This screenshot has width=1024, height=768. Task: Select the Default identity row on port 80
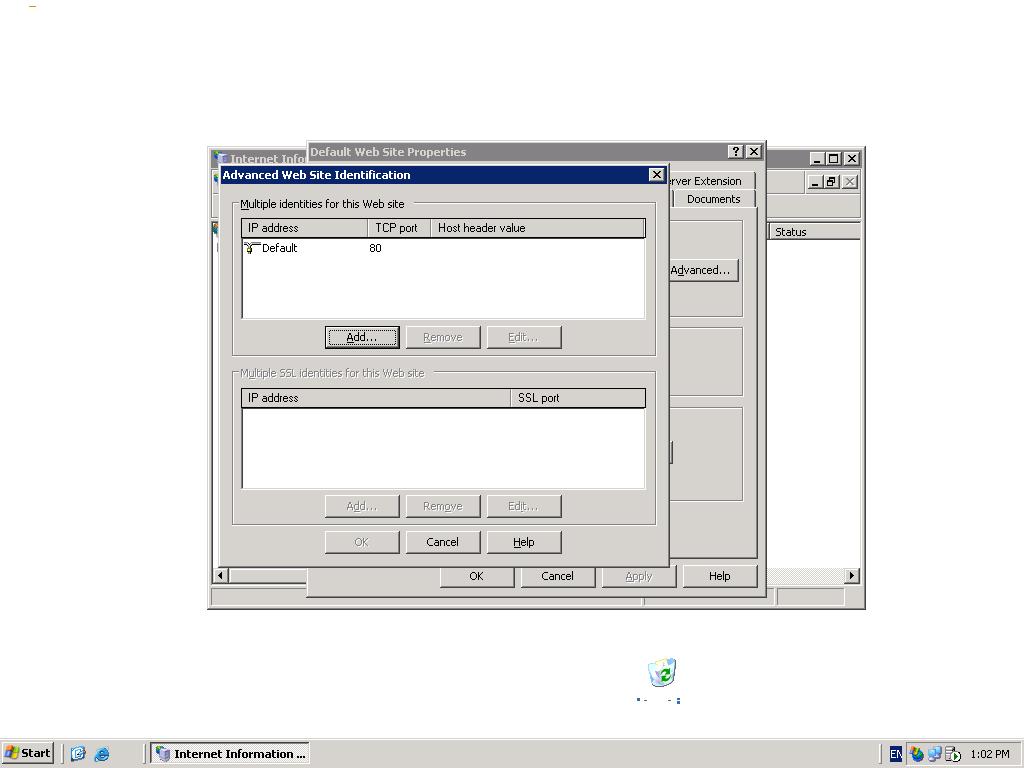[x=443, y=248]
